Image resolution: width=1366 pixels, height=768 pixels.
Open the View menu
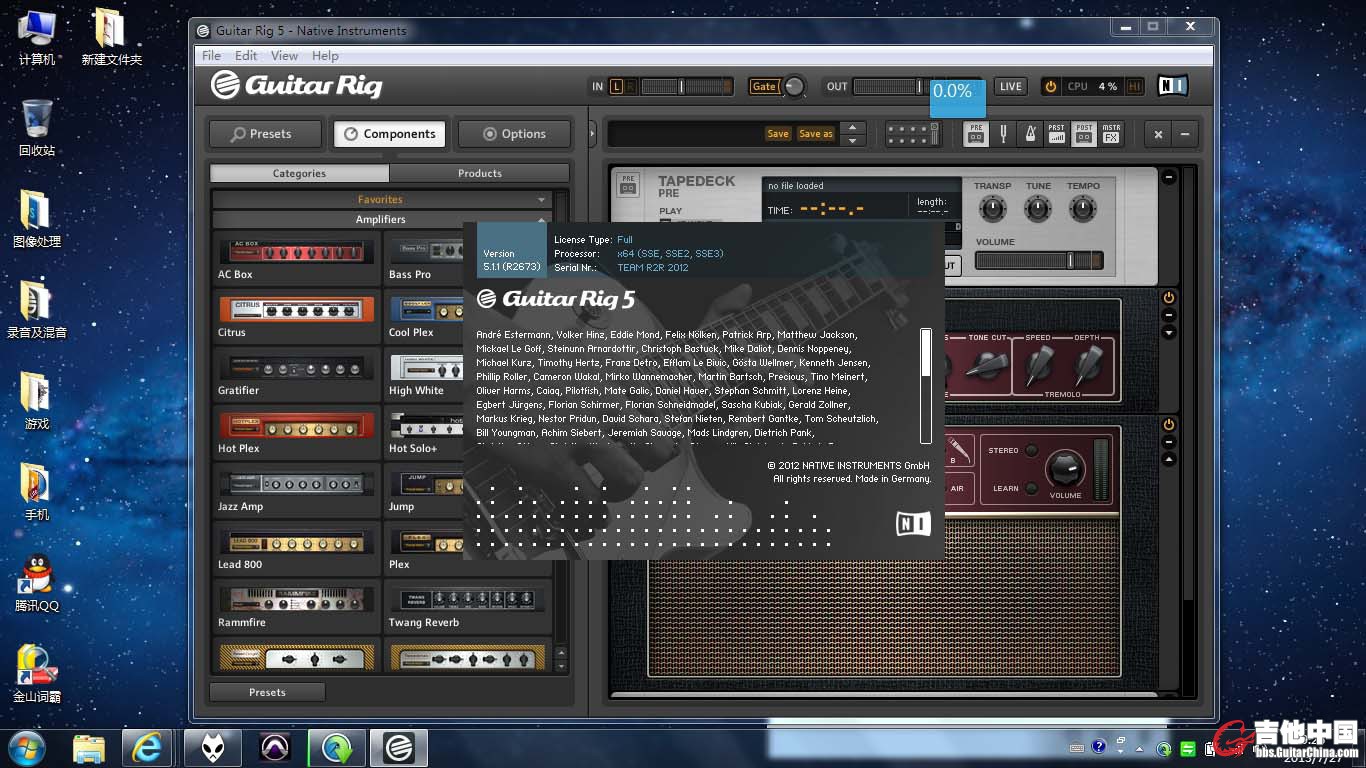click(x=284, y=56)
